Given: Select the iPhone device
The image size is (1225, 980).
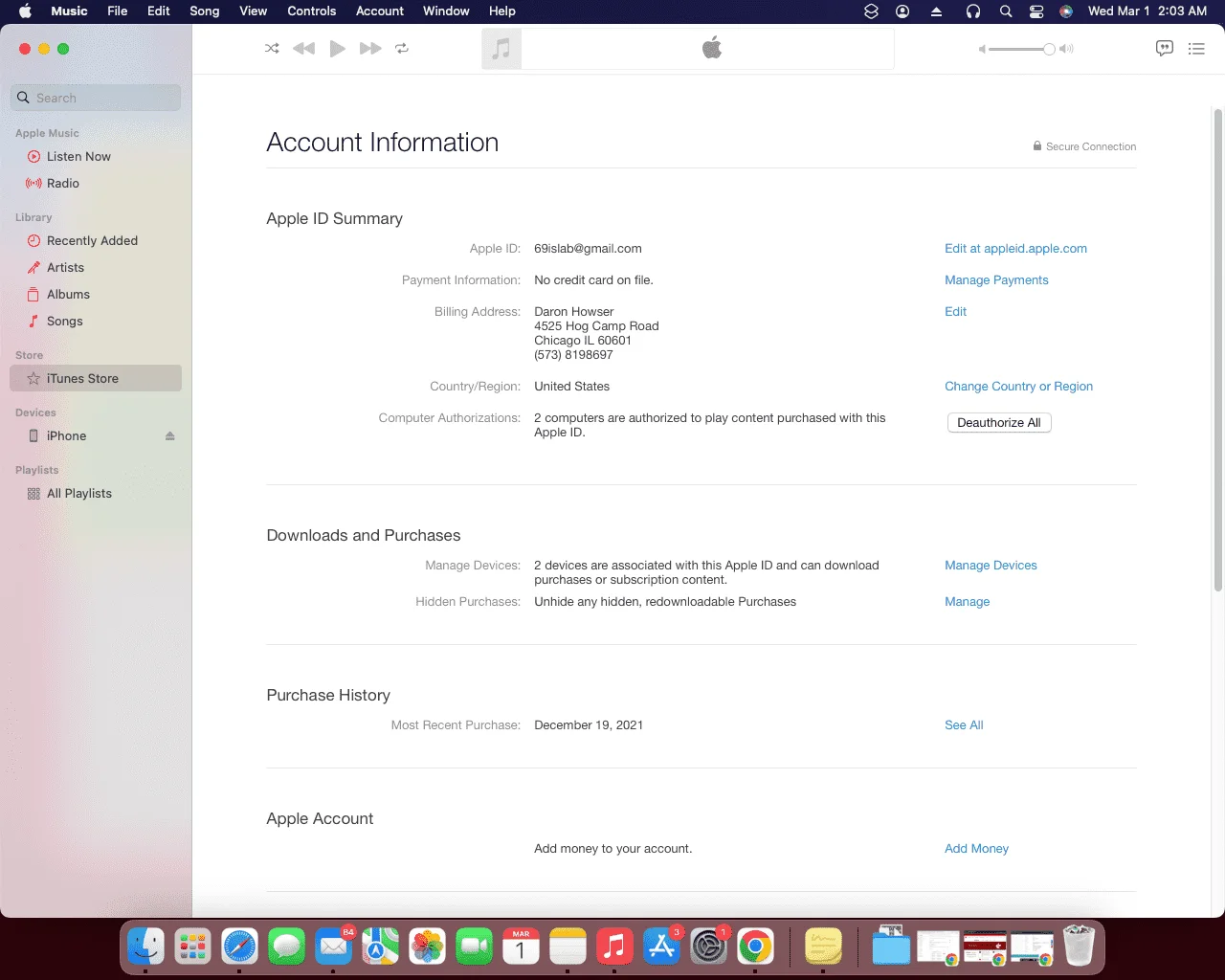Looking at the screenshot, I should tap(66, 435).
